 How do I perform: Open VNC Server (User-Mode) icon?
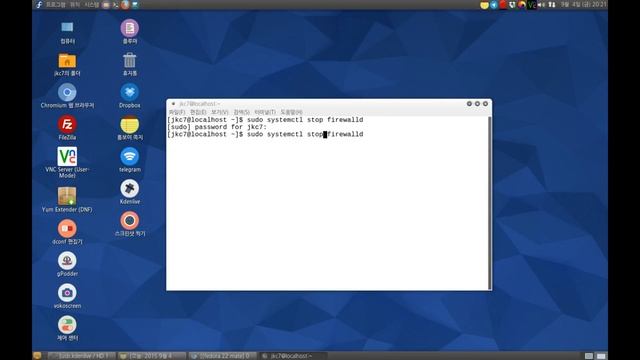click(67, 157)
